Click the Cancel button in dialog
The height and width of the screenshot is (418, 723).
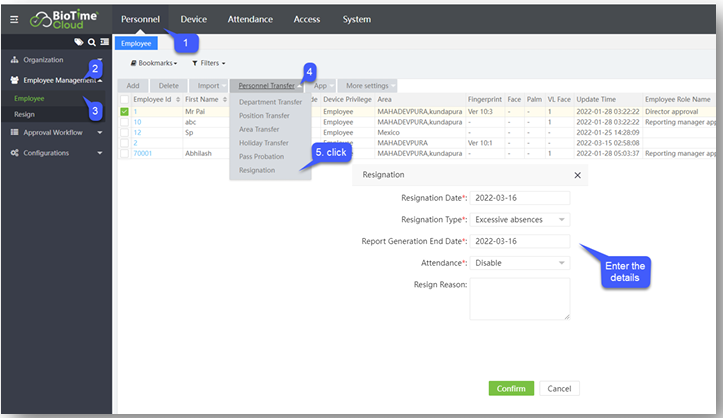[x=559, y=388]
